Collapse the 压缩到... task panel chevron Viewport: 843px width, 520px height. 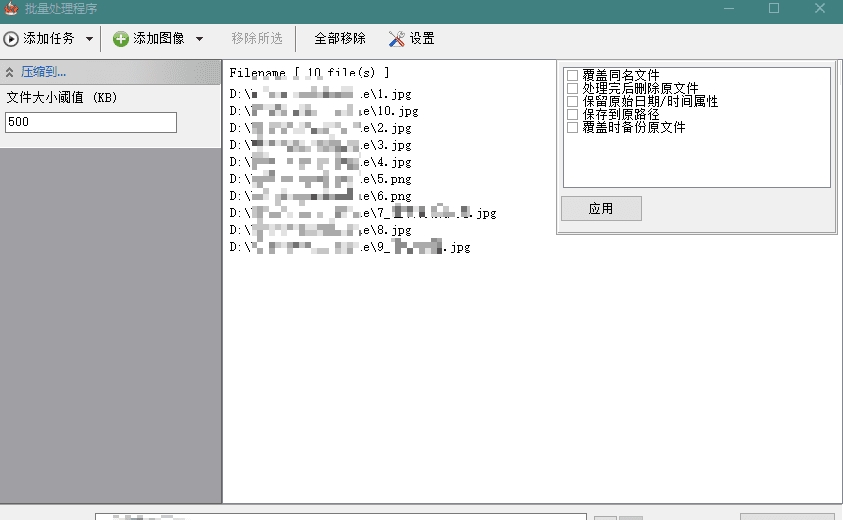pos(10,72)
